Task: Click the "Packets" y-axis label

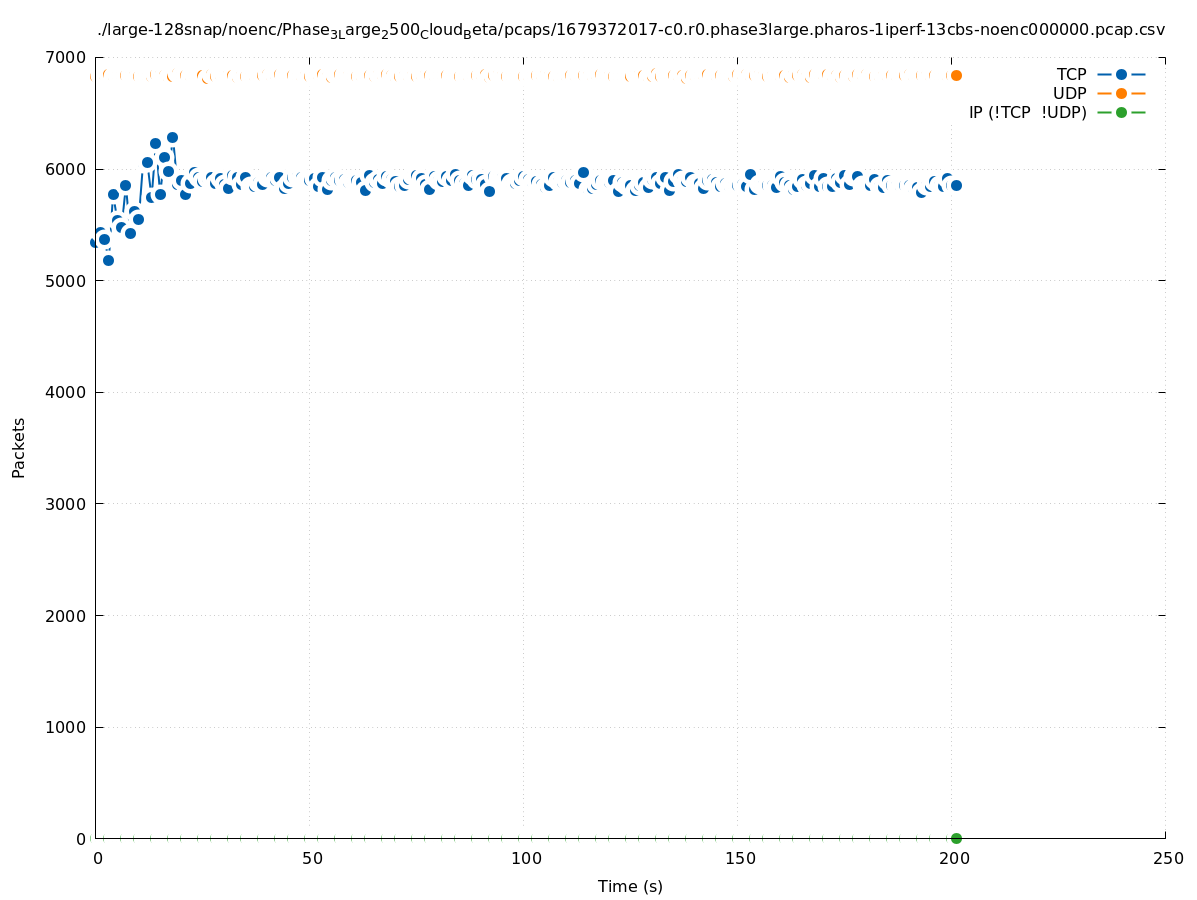Action: 19,447
